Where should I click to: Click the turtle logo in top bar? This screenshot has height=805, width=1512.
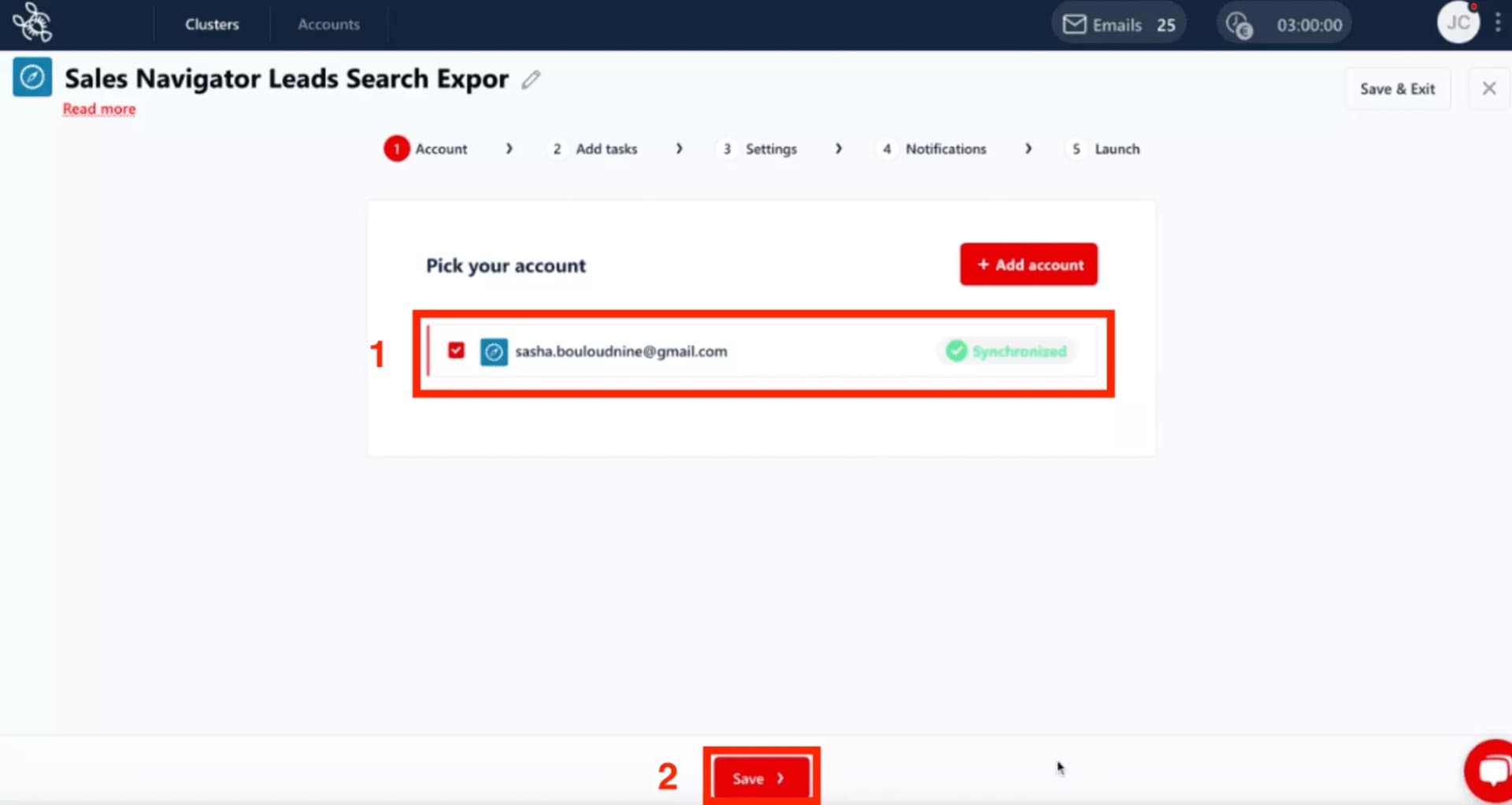point(33,23)
